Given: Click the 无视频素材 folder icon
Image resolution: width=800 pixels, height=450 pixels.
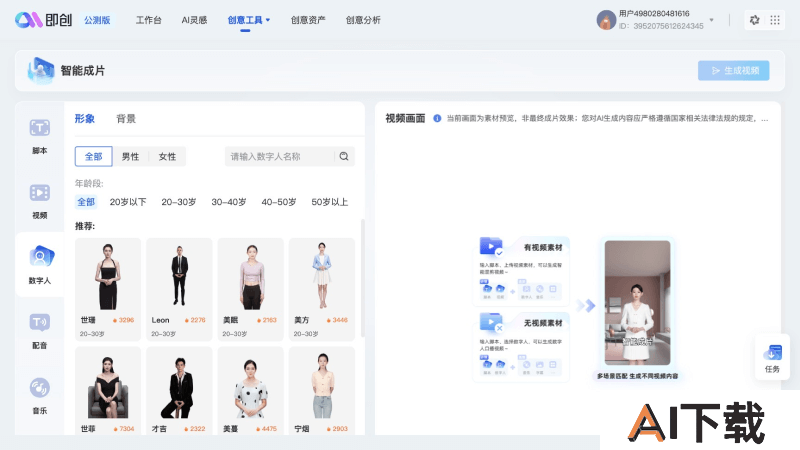Looking at the screenshot, I should coord(491,322).
